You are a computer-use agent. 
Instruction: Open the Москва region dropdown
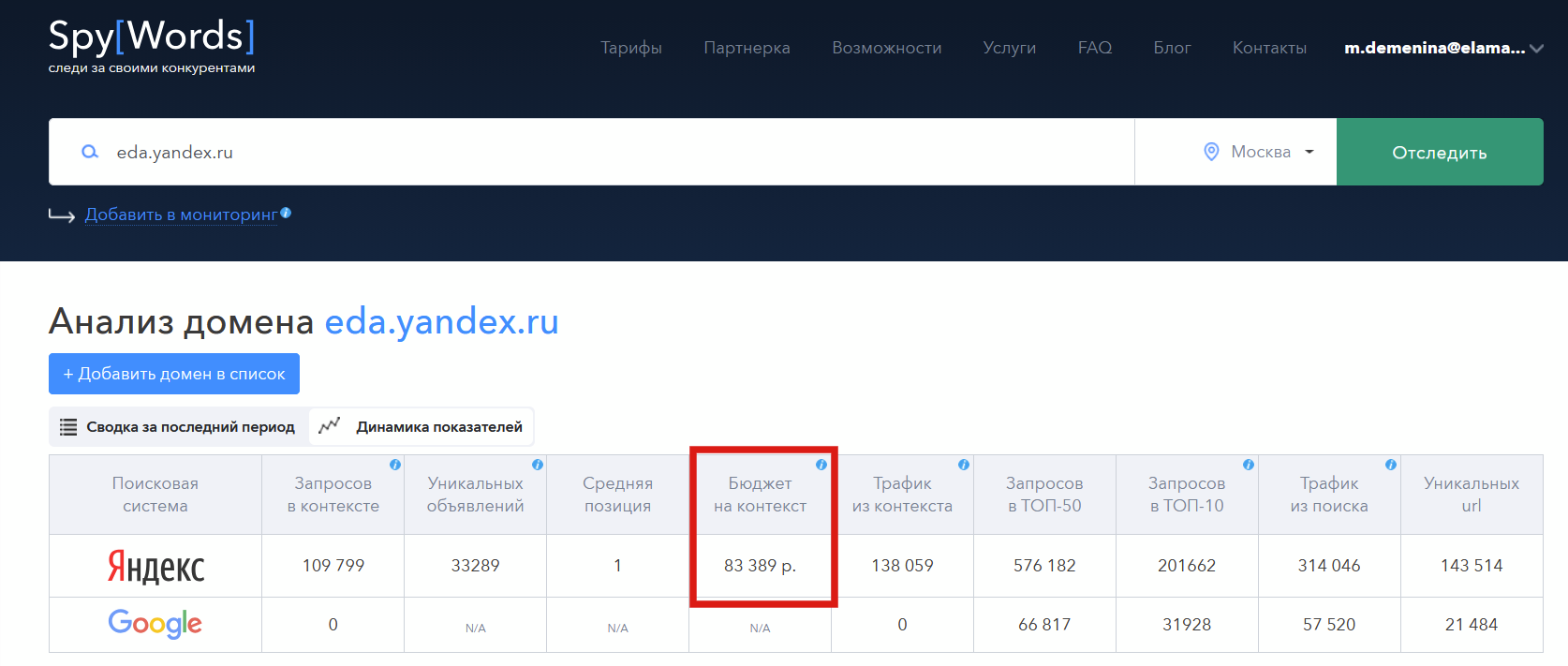(x=1235, y=152)
